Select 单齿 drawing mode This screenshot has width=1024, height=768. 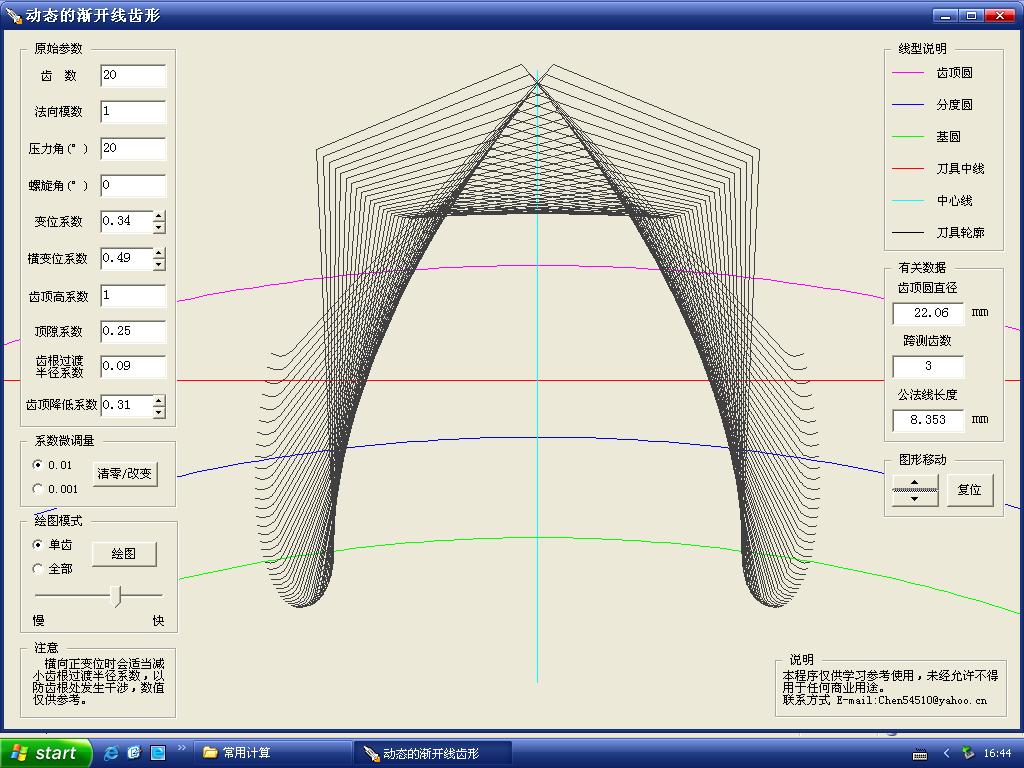(37, 545)
